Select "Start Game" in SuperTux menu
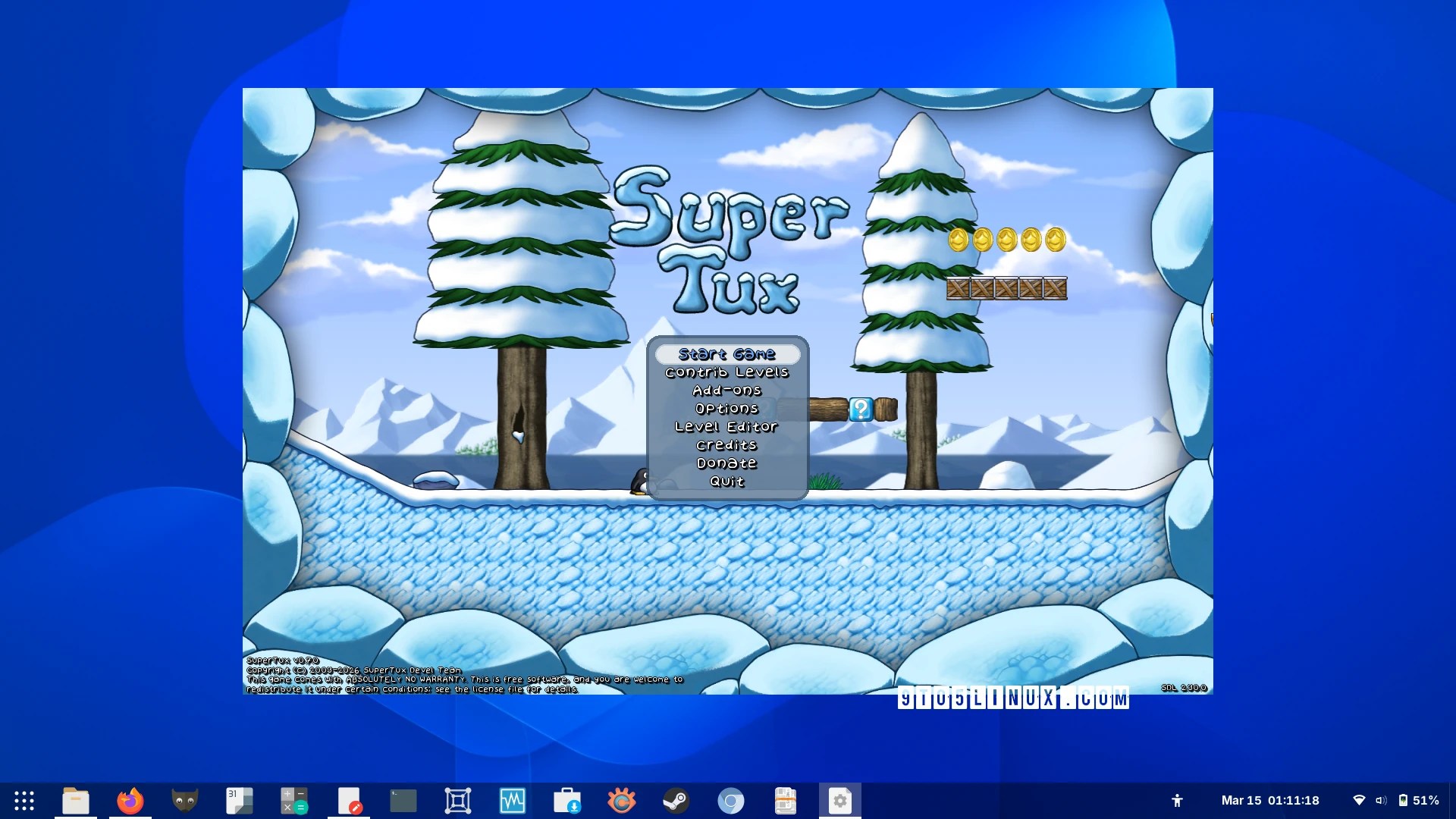The width and height of the screenshot is (1456, 819). tap(728, 353)
